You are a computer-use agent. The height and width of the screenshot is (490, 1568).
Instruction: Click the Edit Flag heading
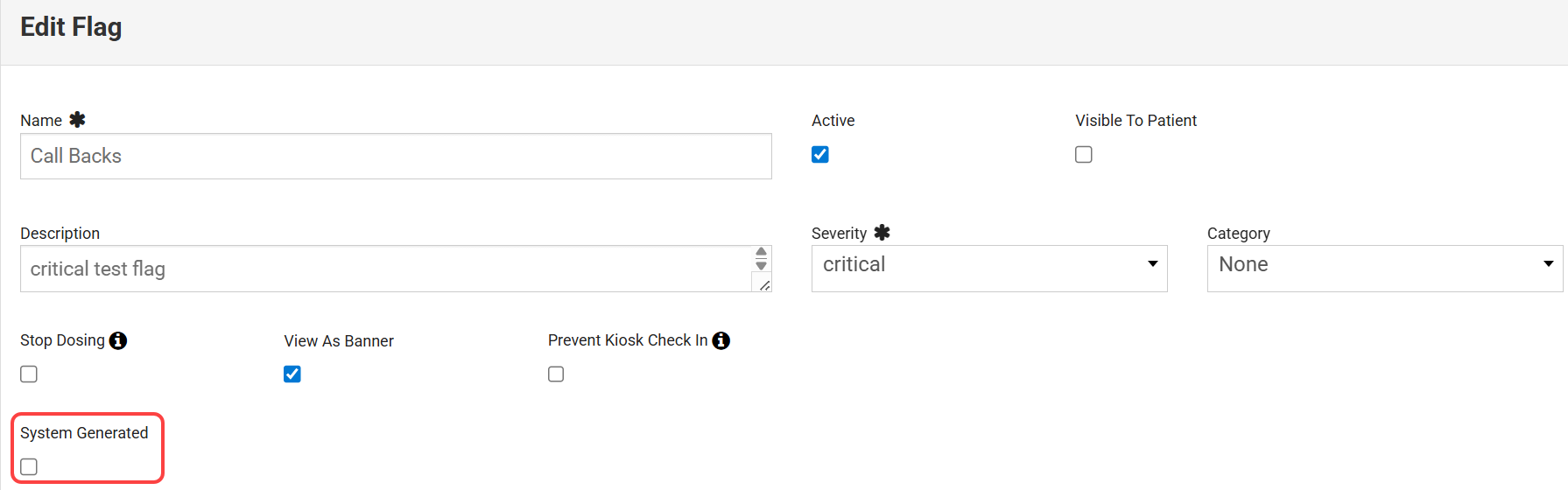71,27
